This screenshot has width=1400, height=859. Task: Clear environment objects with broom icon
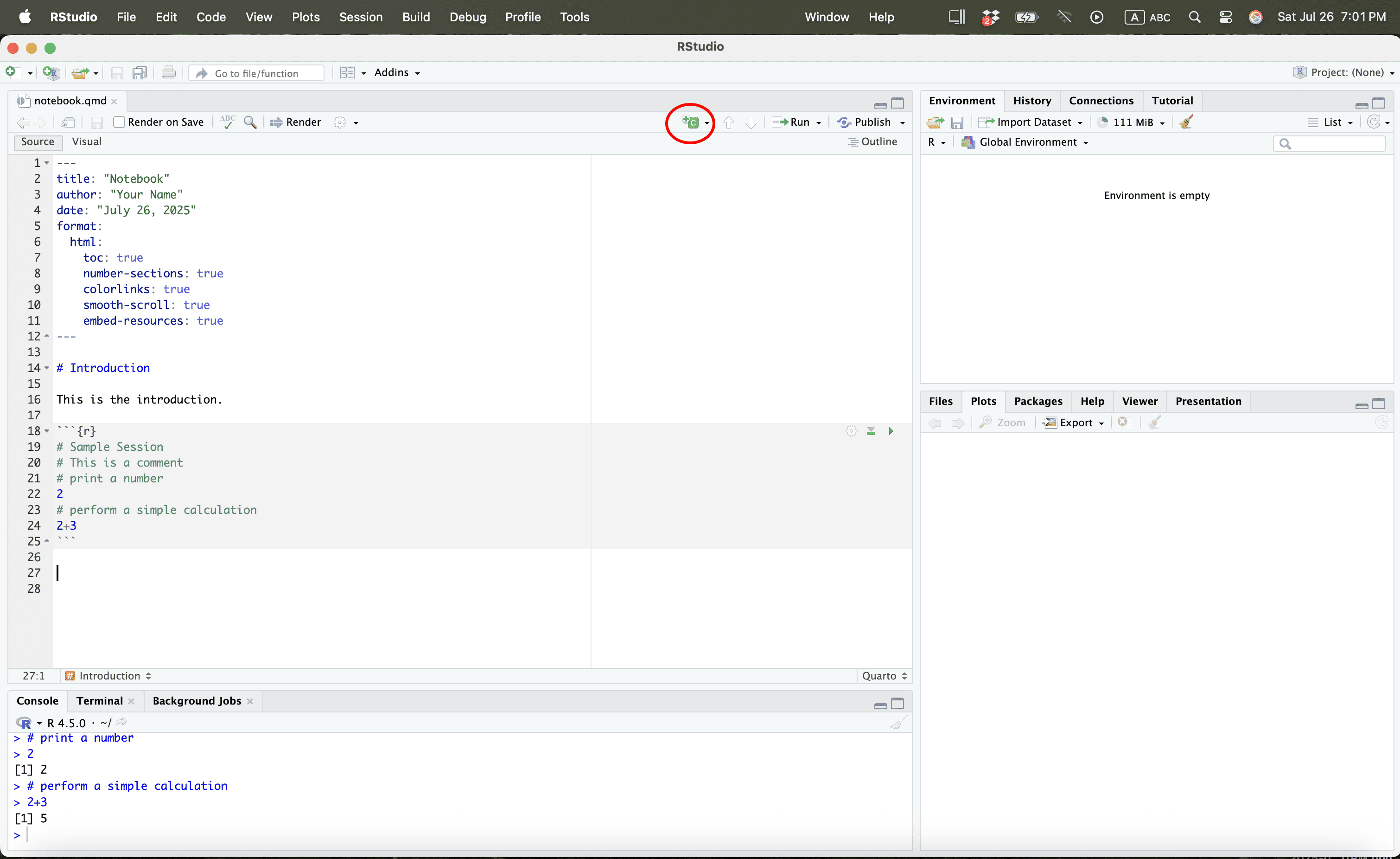(1186, 122)
